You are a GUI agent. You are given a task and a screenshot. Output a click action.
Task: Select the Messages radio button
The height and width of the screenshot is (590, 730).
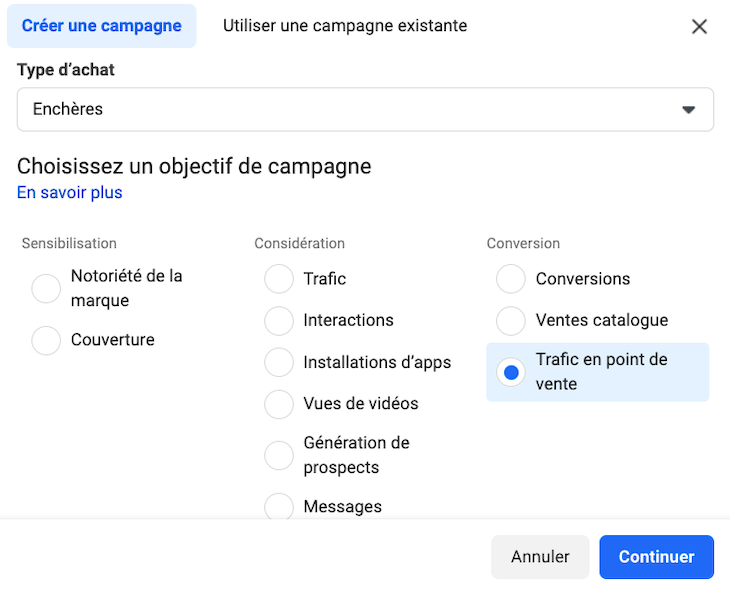279,506
